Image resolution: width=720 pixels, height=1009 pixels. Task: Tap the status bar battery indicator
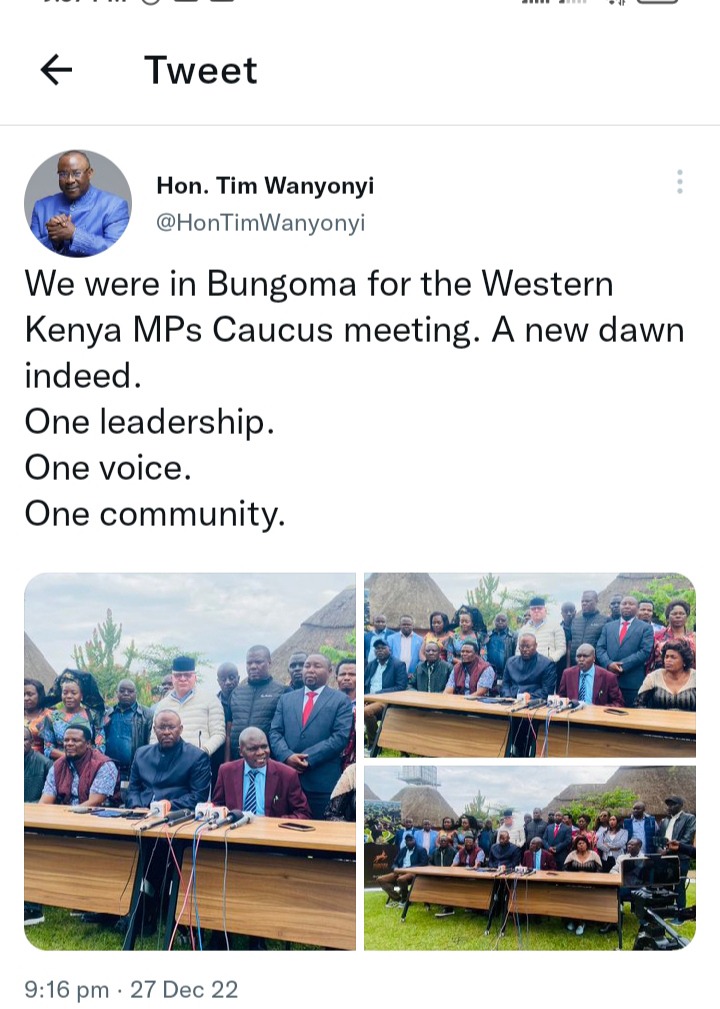pos(658,2)
